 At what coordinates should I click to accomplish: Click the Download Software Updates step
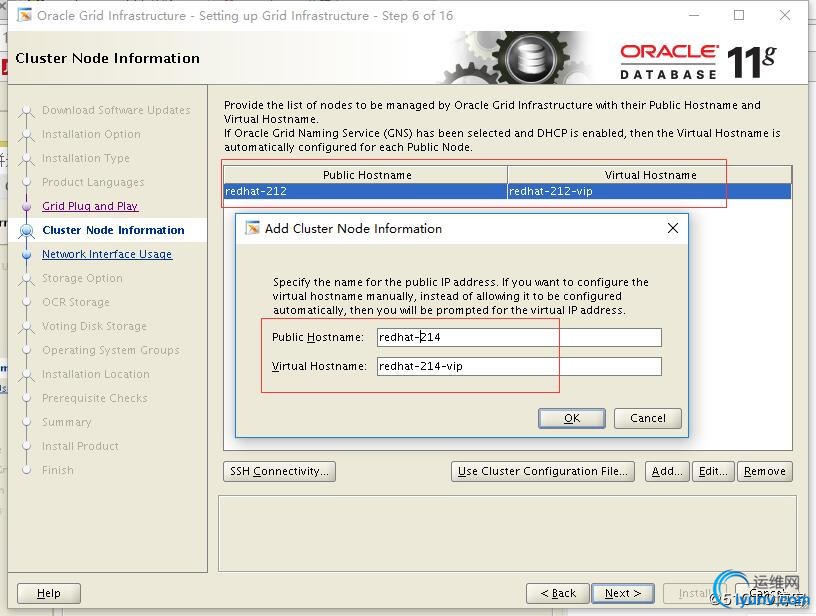coord(116,110)
